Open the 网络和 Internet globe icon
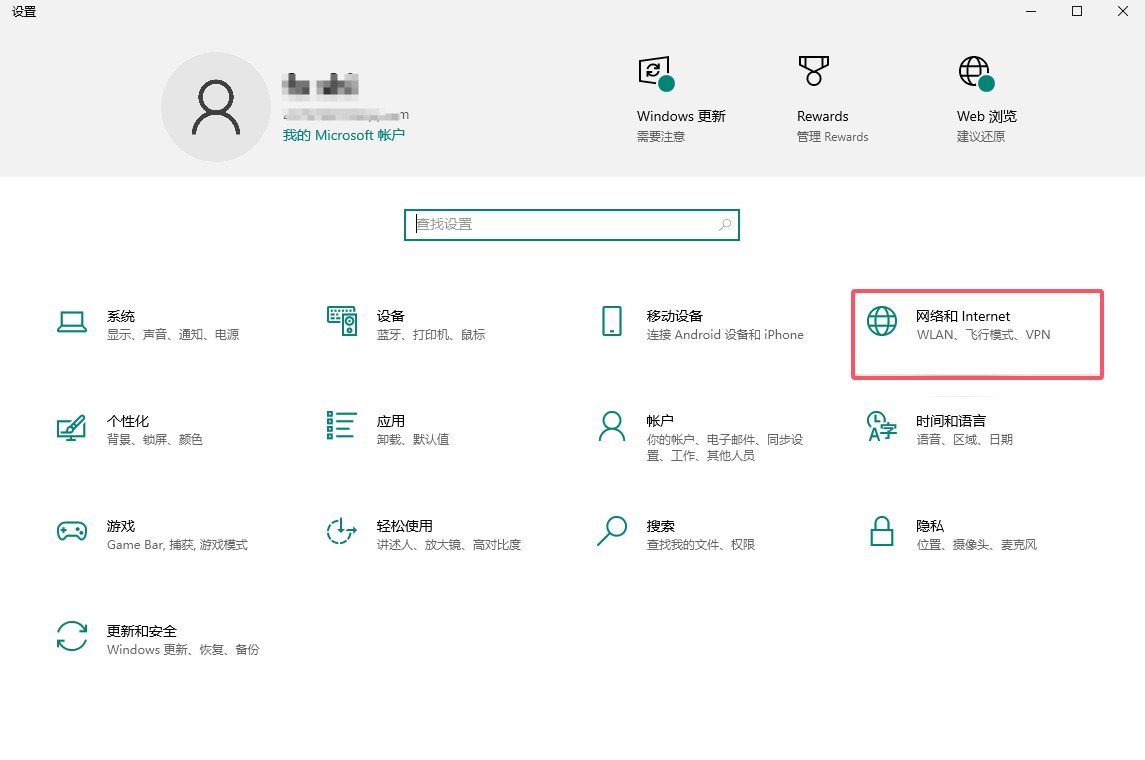 (881, 322)
